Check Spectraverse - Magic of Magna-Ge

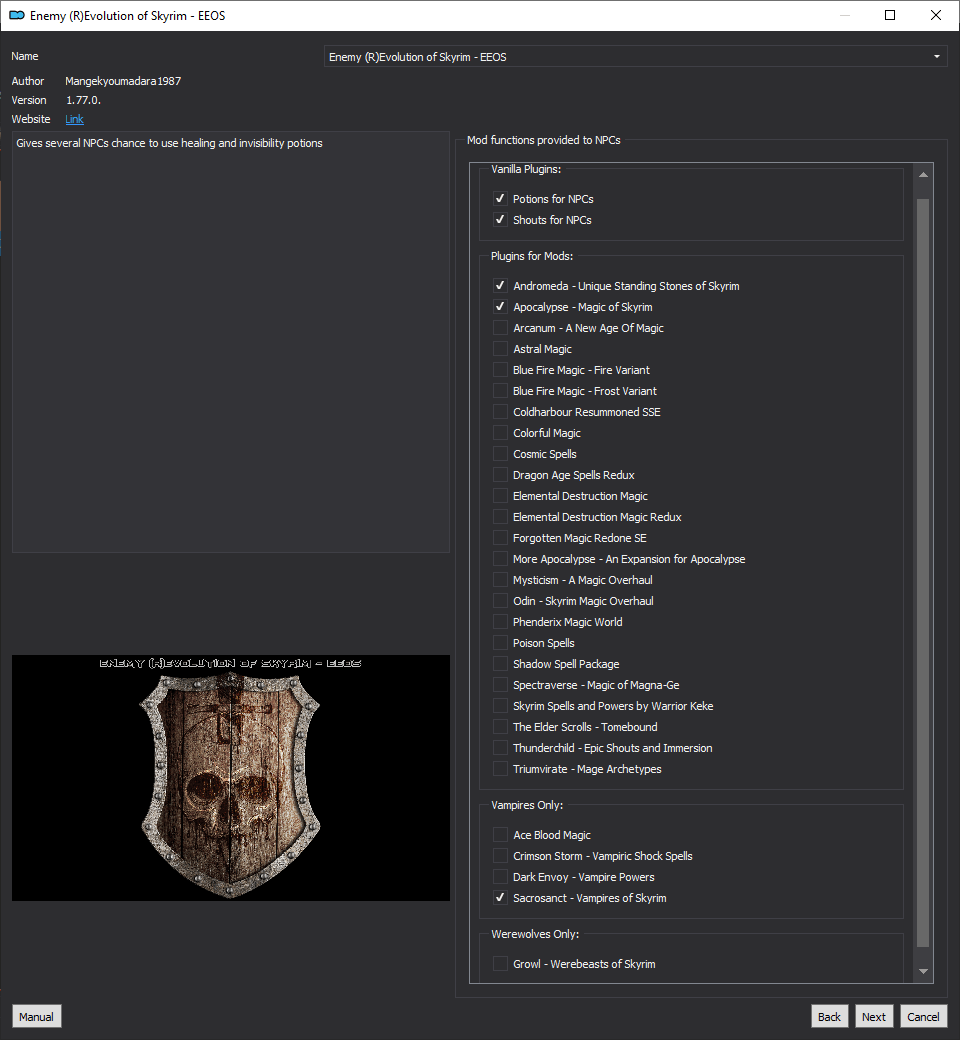pyautogui.click(x=500, y=685)
